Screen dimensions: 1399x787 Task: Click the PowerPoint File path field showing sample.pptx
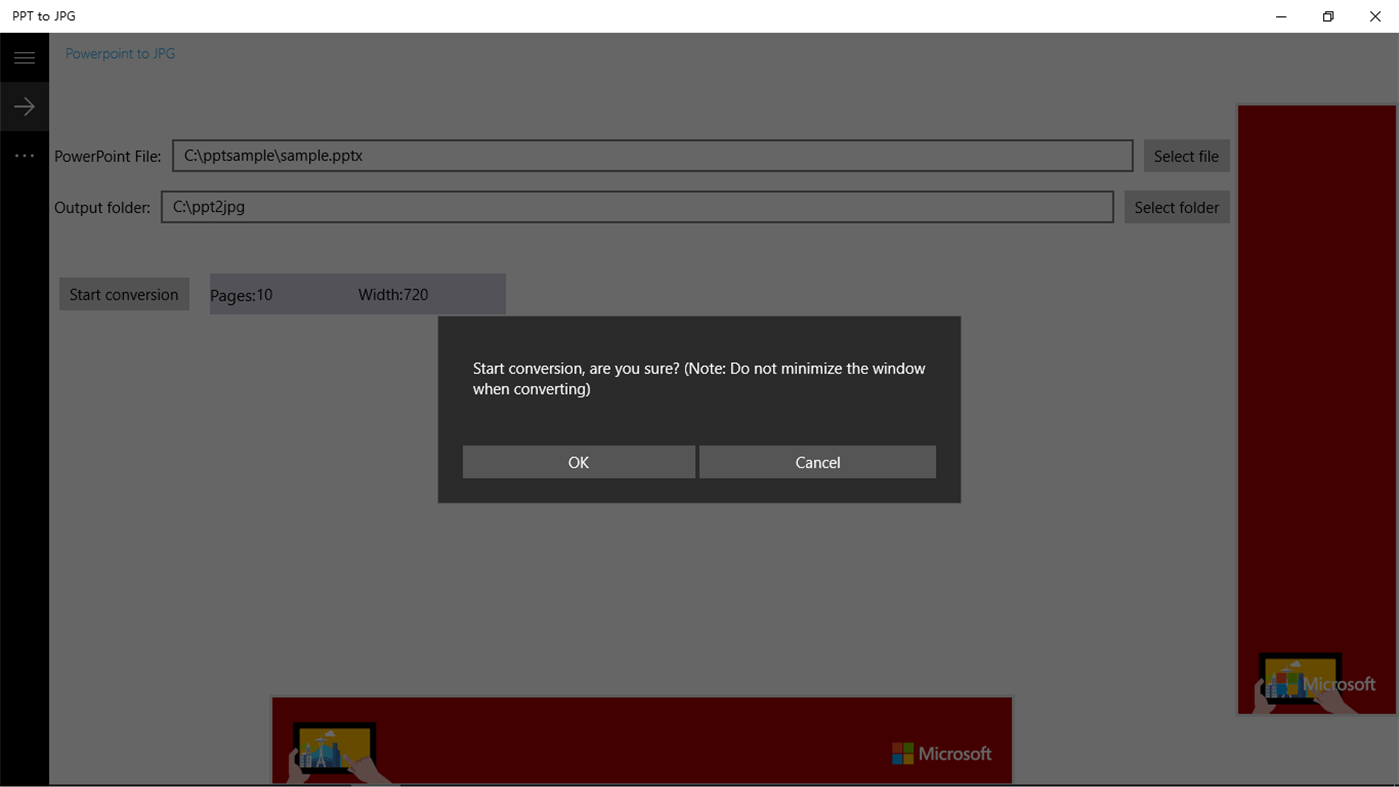click(x=652, y=155)
